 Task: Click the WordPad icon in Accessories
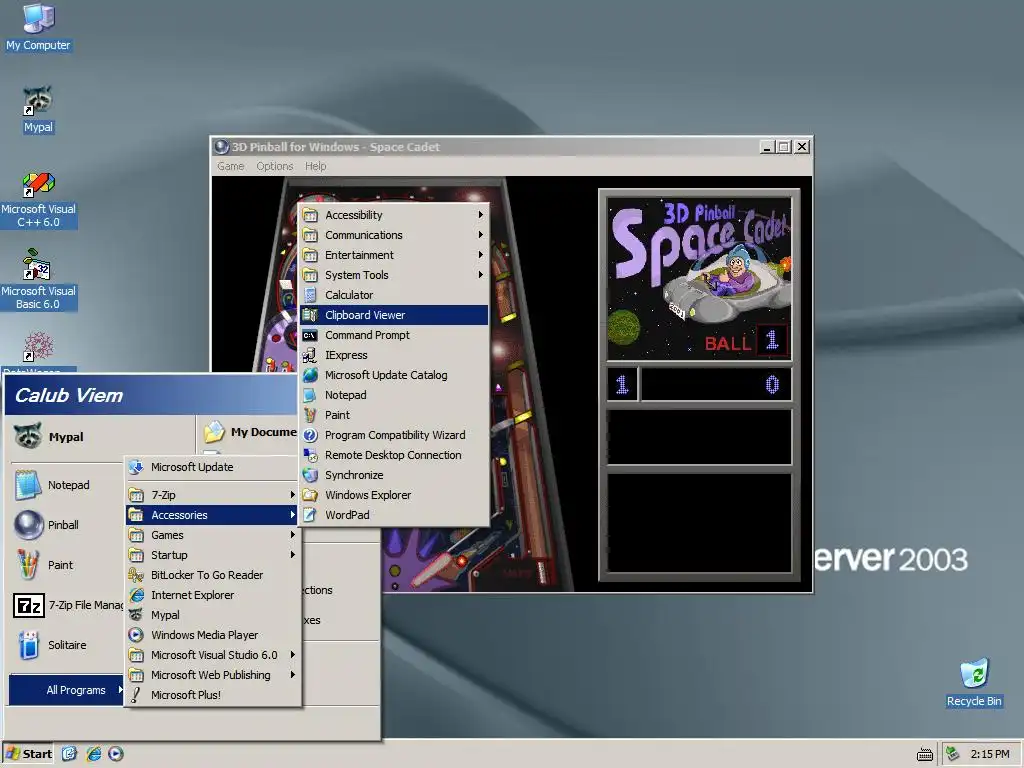coord(310,515)
